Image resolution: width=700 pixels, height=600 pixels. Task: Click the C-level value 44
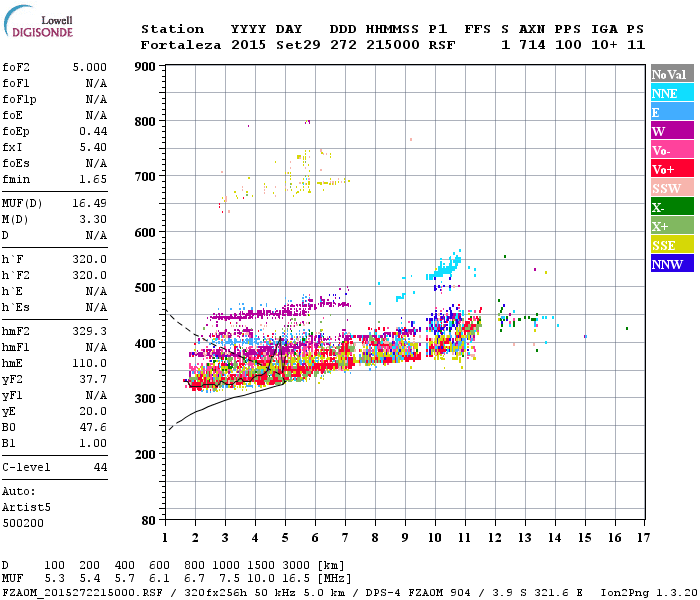point(100,467)
